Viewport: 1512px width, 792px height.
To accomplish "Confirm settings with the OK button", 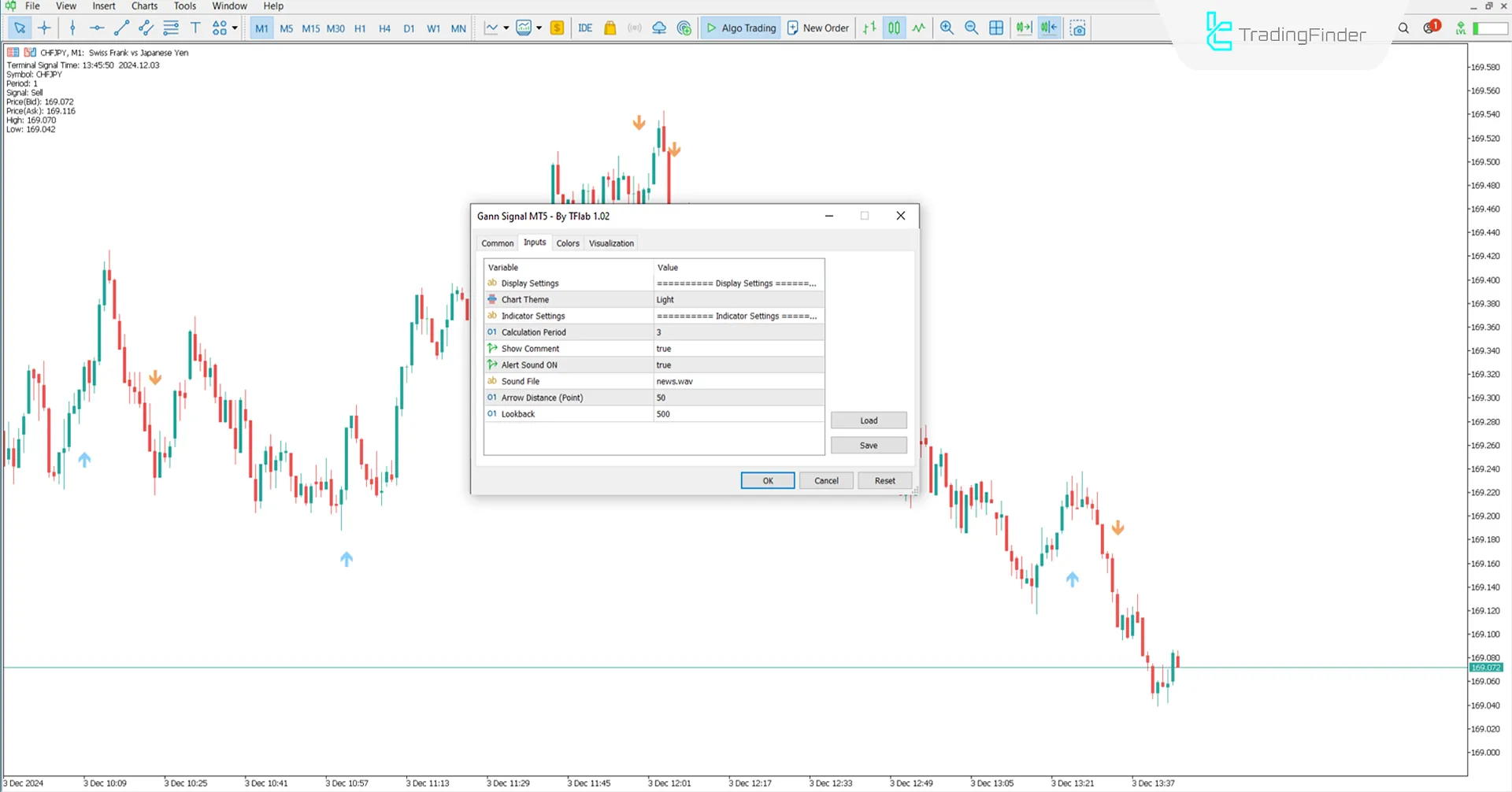I will [766, 480].
